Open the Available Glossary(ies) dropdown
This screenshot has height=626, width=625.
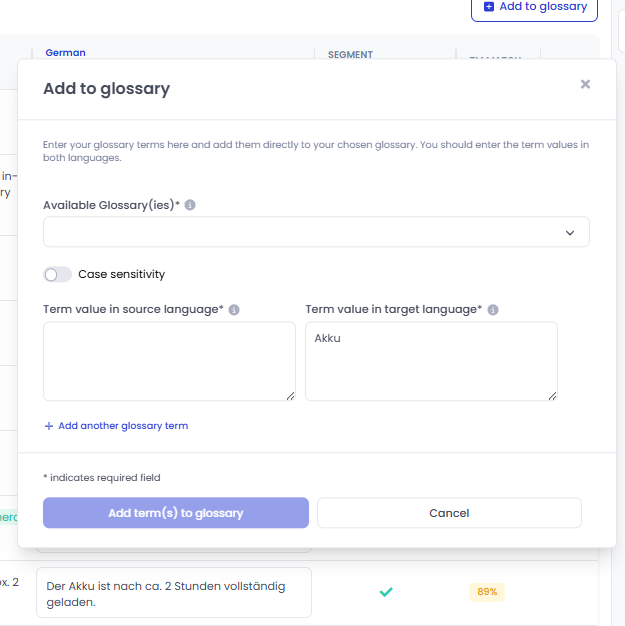tap(316, 232)
